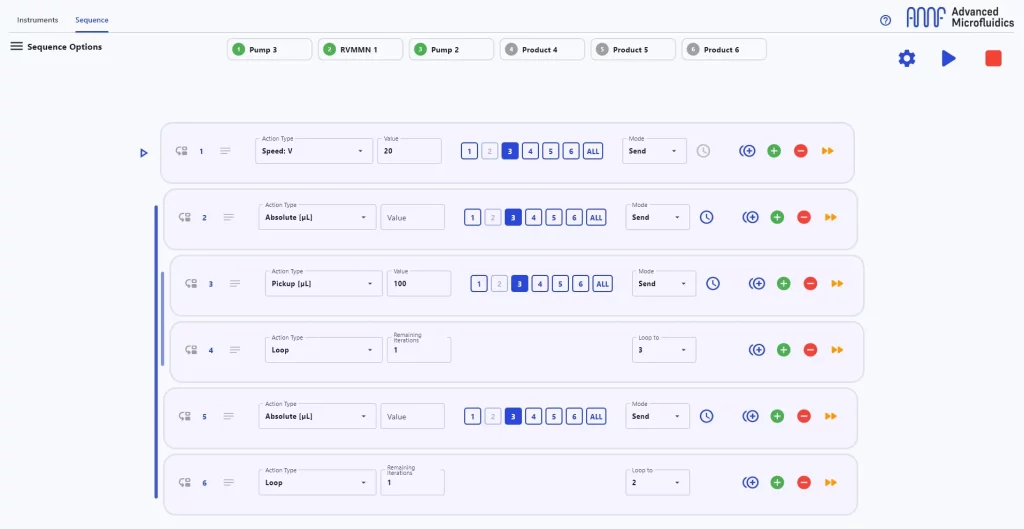Screen dimensions: 1024x529
Task: Toggle device 6 in step 2
Action: [x=574, y=217]
